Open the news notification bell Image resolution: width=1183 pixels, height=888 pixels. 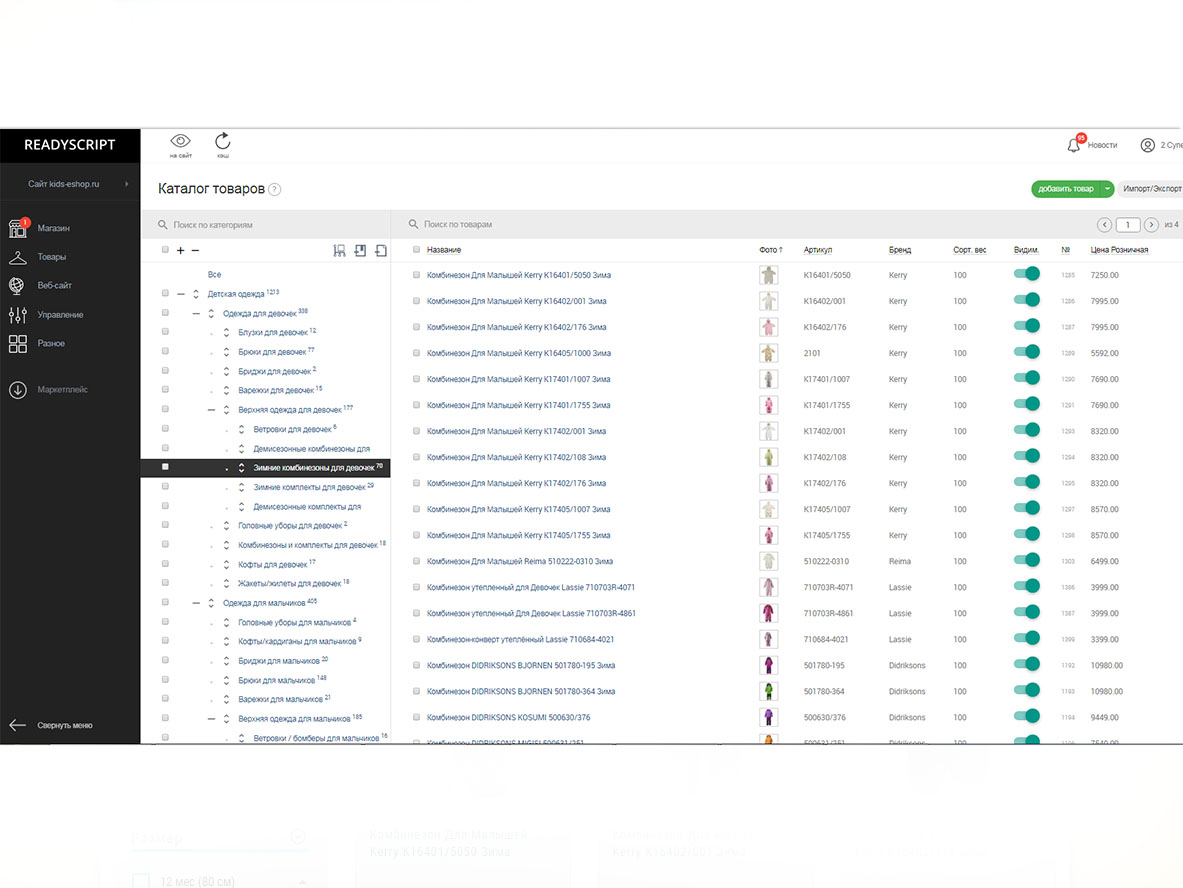(x=1074, y=145)
